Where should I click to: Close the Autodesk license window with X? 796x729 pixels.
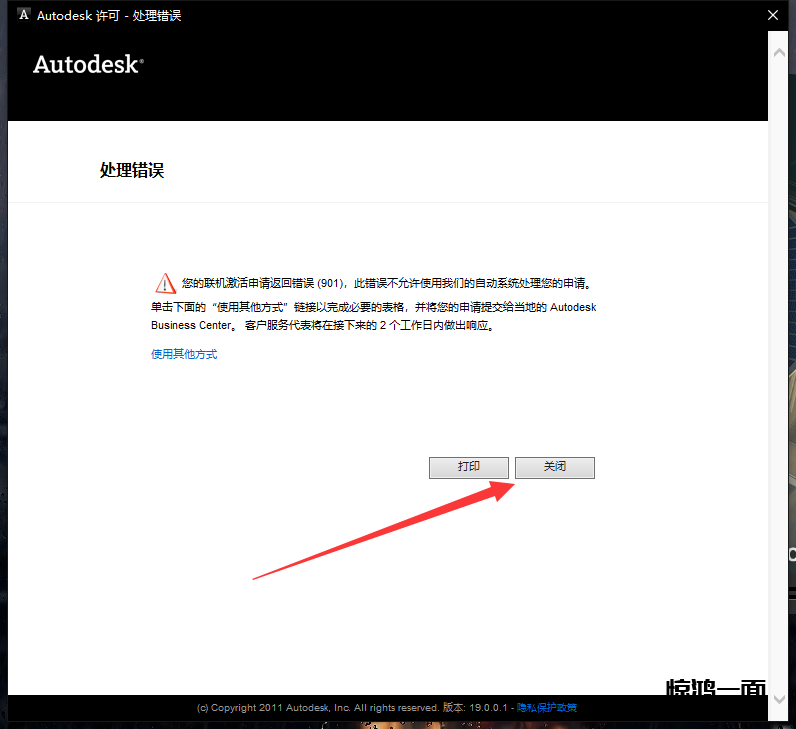pyautogui.click(x=773, y=15)
